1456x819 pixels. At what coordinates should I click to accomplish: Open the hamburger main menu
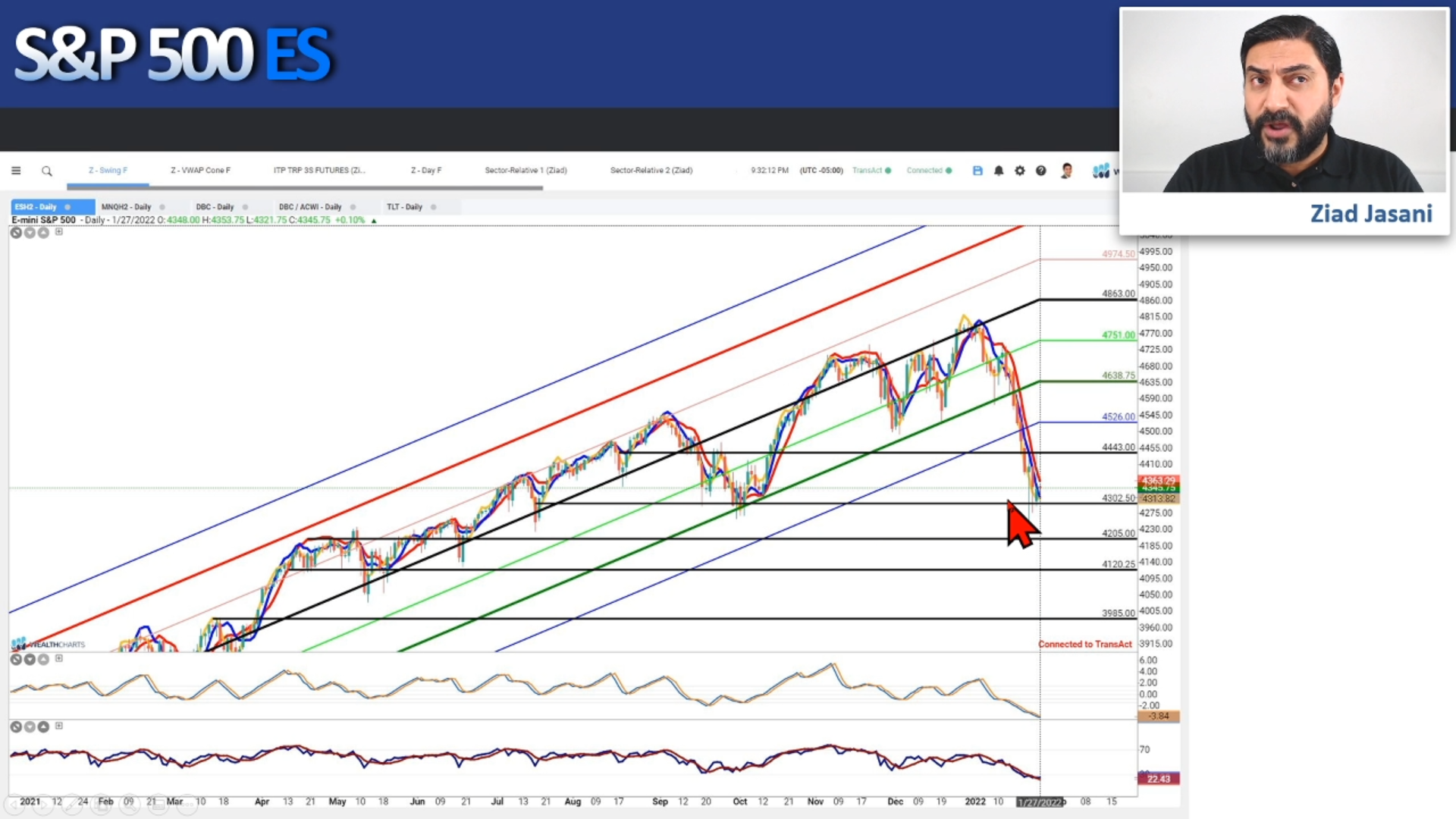(16, 171)
